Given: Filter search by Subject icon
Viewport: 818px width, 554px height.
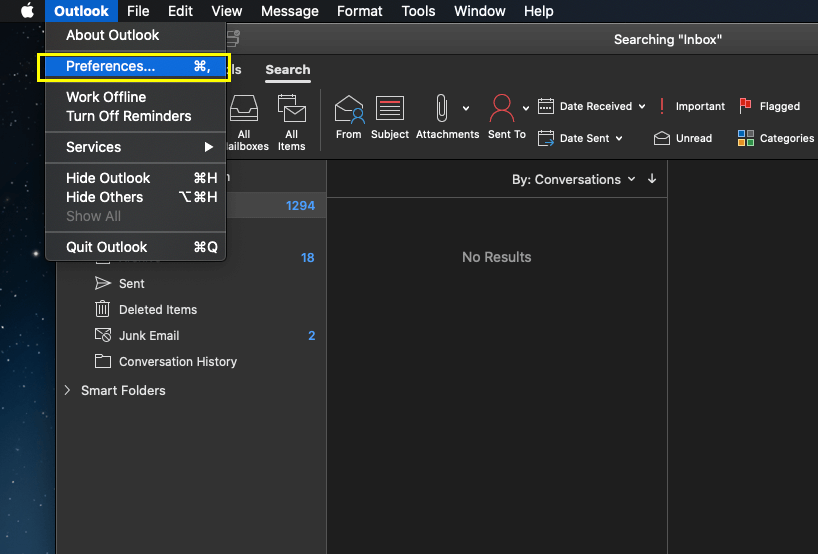Looking at the screenshot, I should [390, 108].
